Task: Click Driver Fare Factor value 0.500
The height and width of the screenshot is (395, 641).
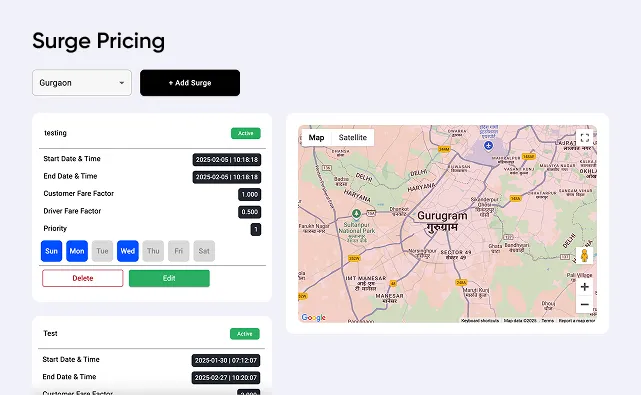Action: click(249, 212)
